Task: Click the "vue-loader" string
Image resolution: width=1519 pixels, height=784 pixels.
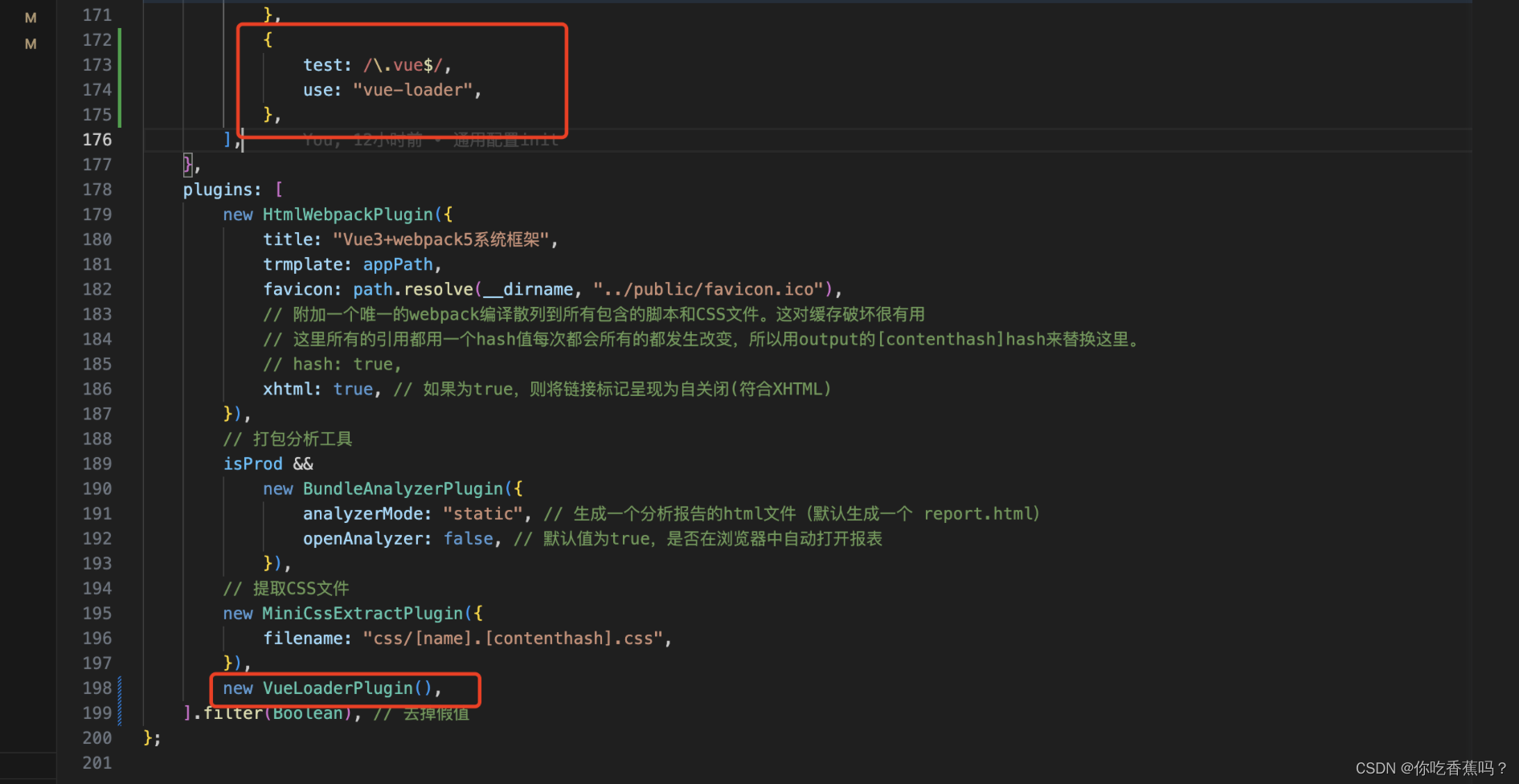Action: [413, 90]
